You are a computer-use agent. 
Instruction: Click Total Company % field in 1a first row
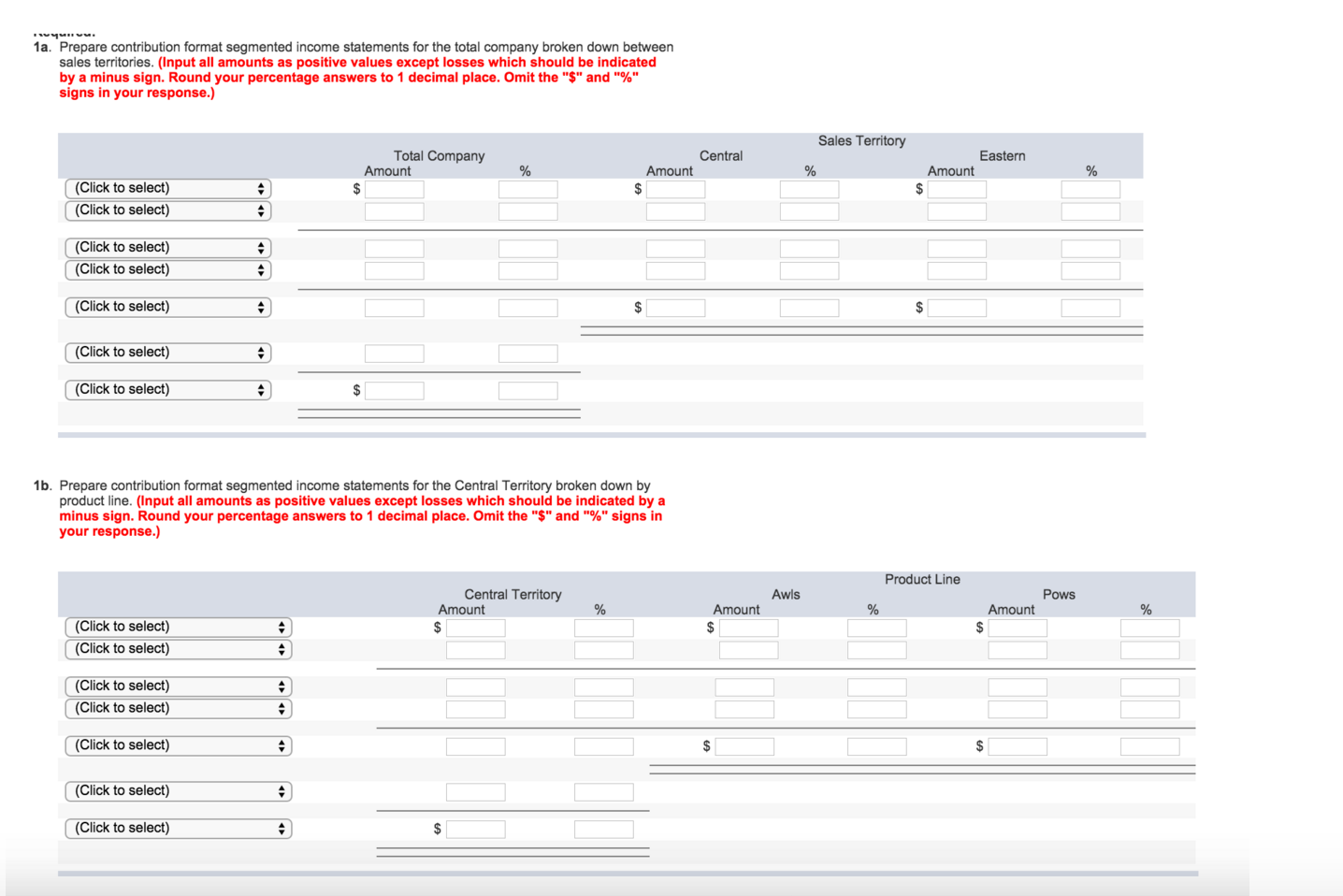tap(527, 189)
